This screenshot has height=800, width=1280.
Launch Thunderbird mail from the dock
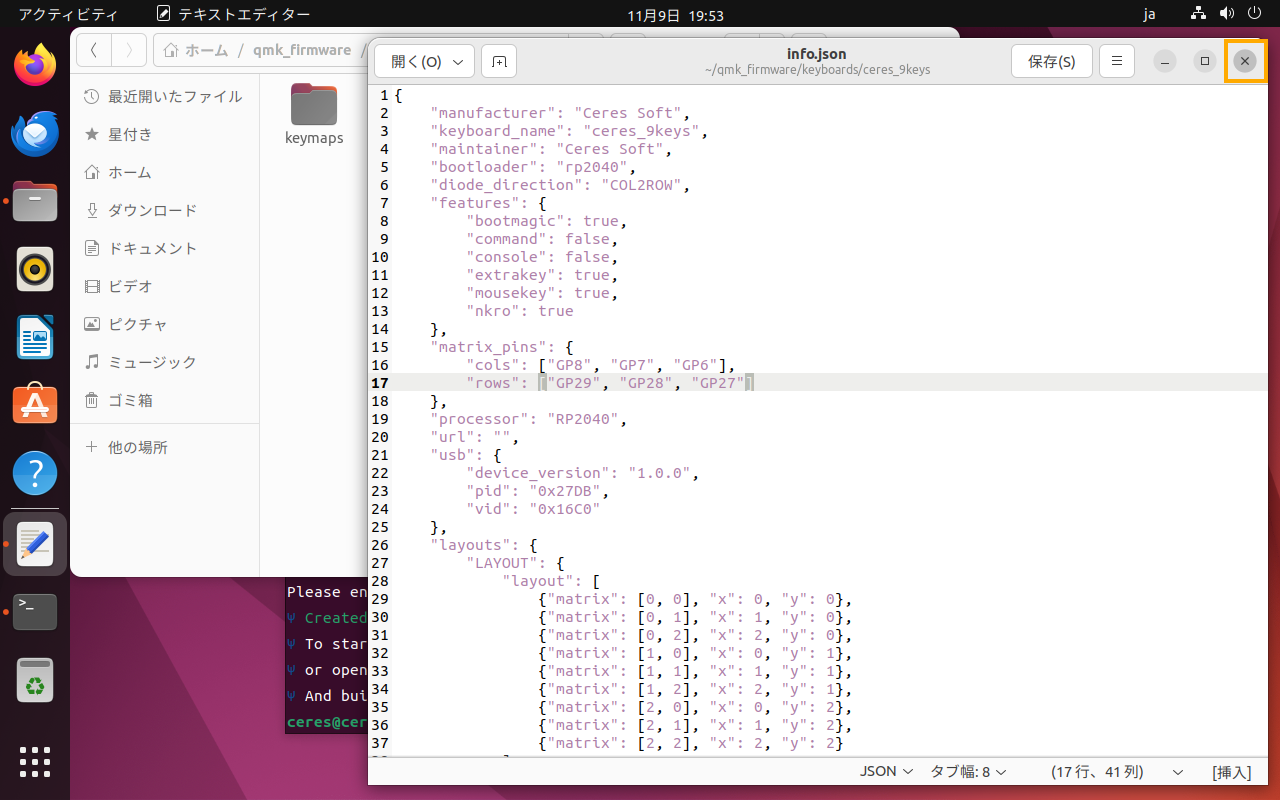(x=35, y=133)
